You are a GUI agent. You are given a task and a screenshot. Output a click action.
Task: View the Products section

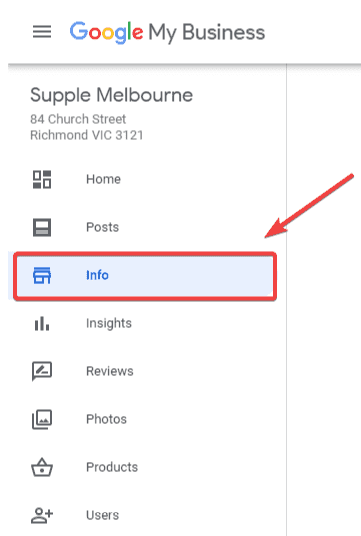[x=147, y=467]
